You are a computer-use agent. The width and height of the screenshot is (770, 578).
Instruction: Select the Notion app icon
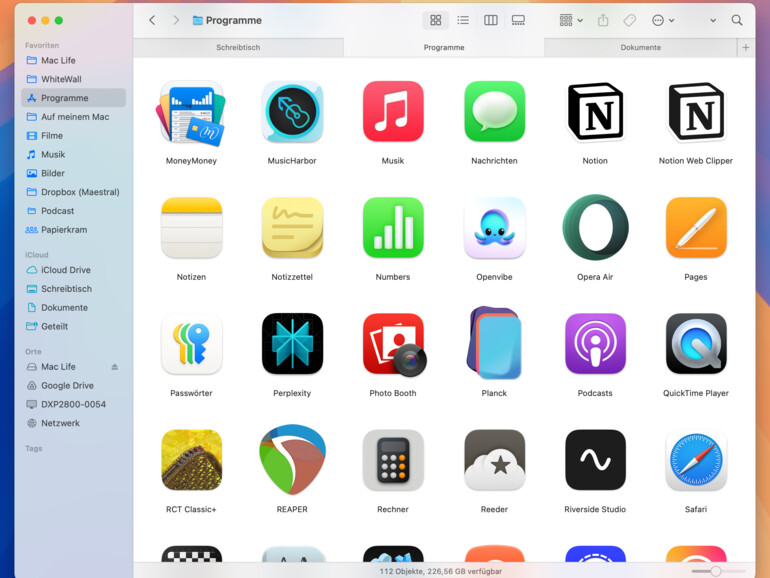coord(595,111)
